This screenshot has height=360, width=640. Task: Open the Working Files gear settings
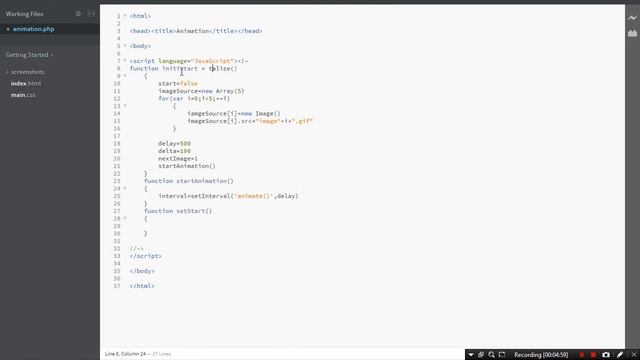[x=78, y=13]
